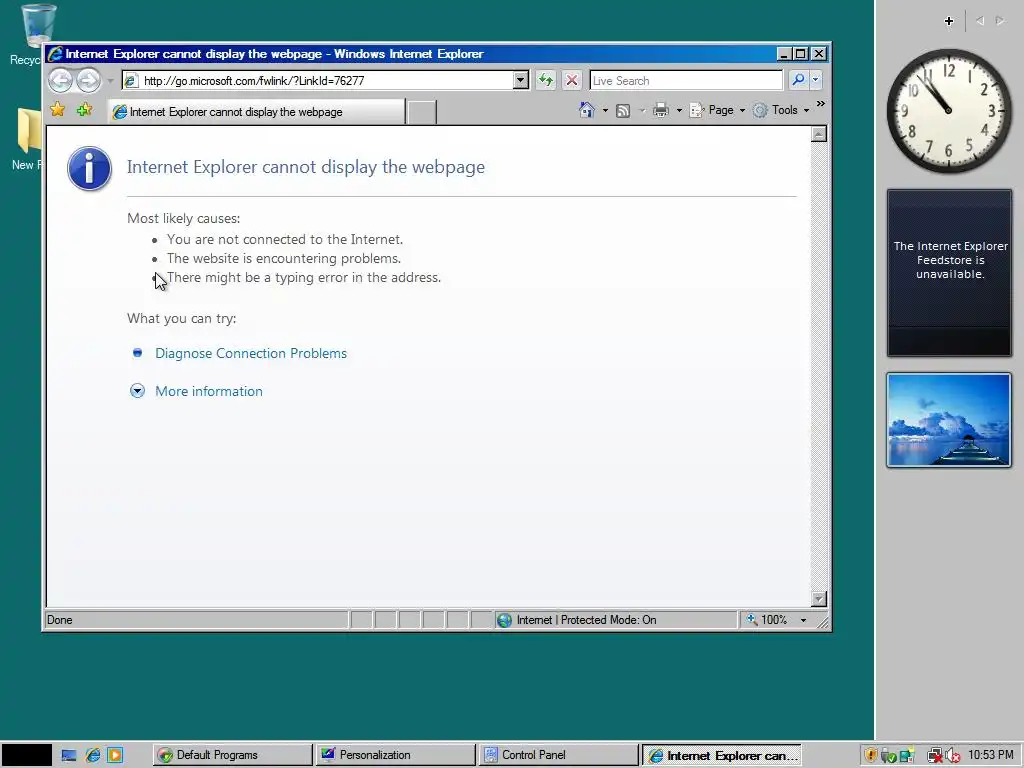Expand the Home button dropdown arrow
This screenshot has height=768, width=1024.
tap(605, 110)
